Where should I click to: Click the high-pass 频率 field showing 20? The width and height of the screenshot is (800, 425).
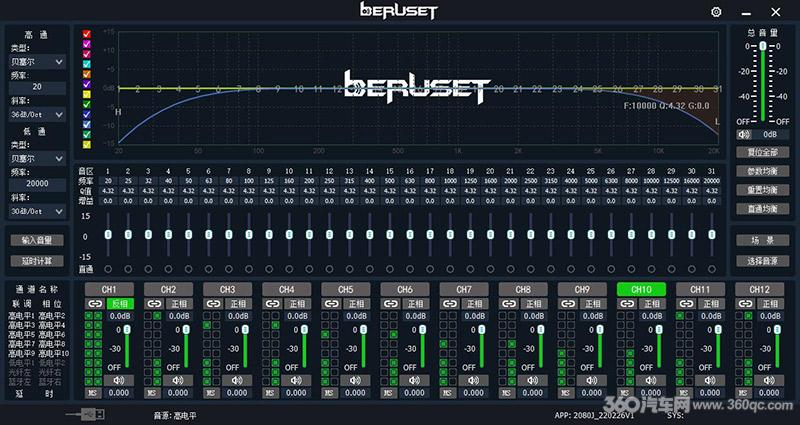click(x=37, y=87)
